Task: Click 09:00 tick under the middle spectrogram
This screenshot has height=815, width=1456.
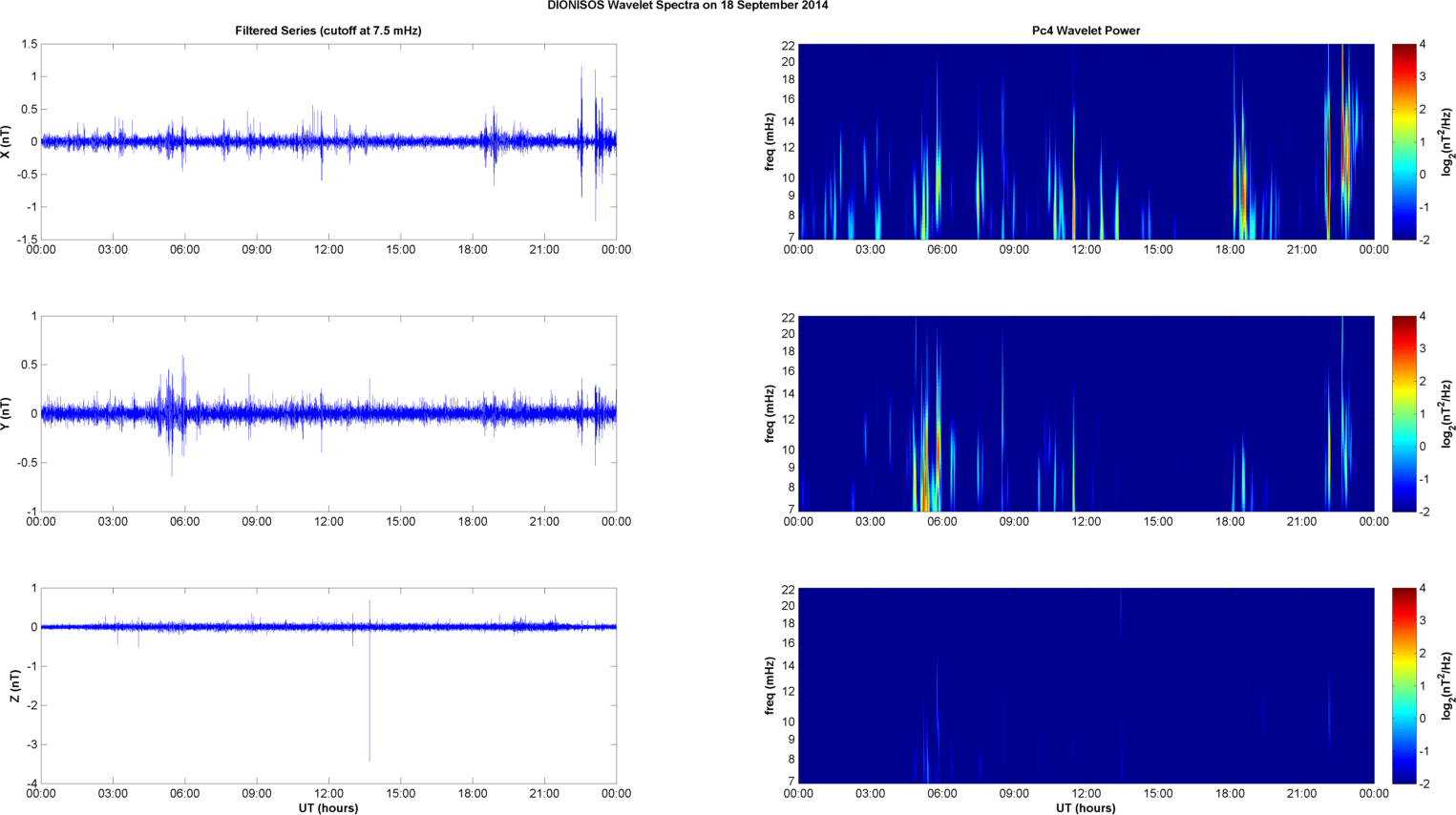Action: (1014, 522)
